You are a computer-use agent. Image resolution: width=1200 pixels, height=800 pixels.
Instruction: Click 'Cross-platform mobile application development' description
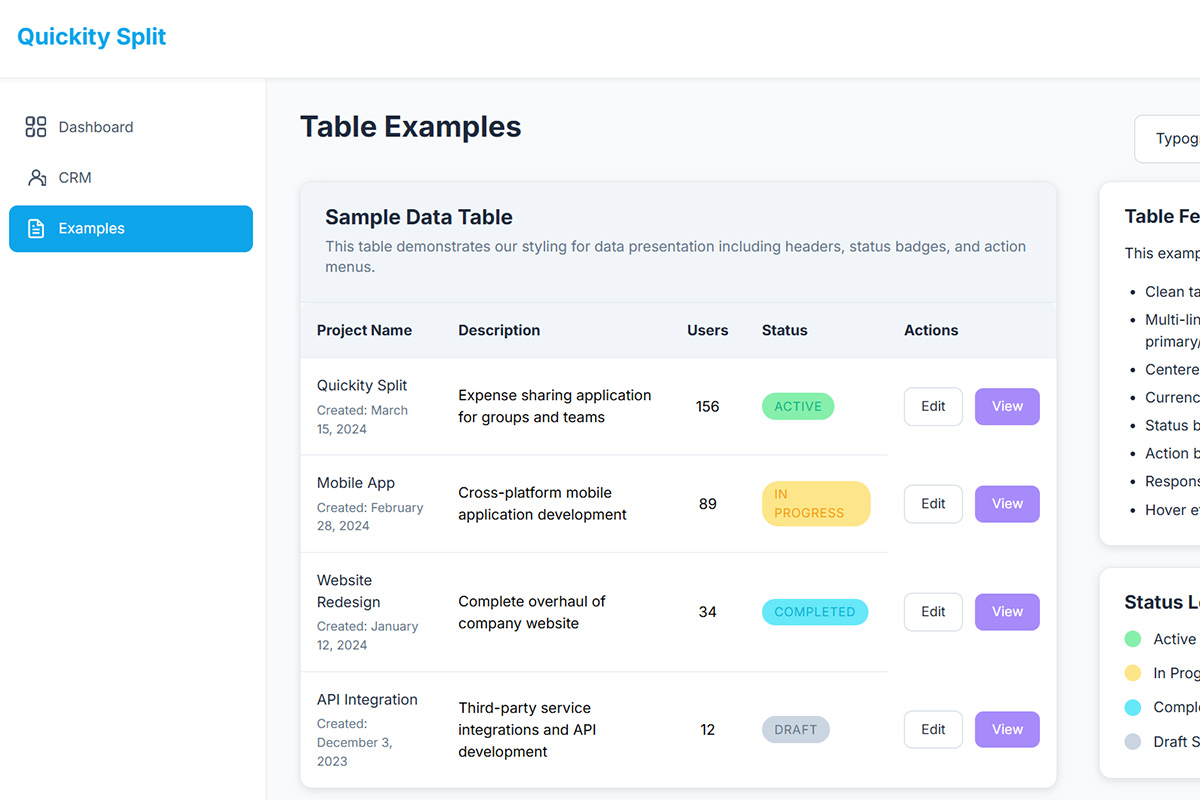pyautogui.click(x=542, y=504)
